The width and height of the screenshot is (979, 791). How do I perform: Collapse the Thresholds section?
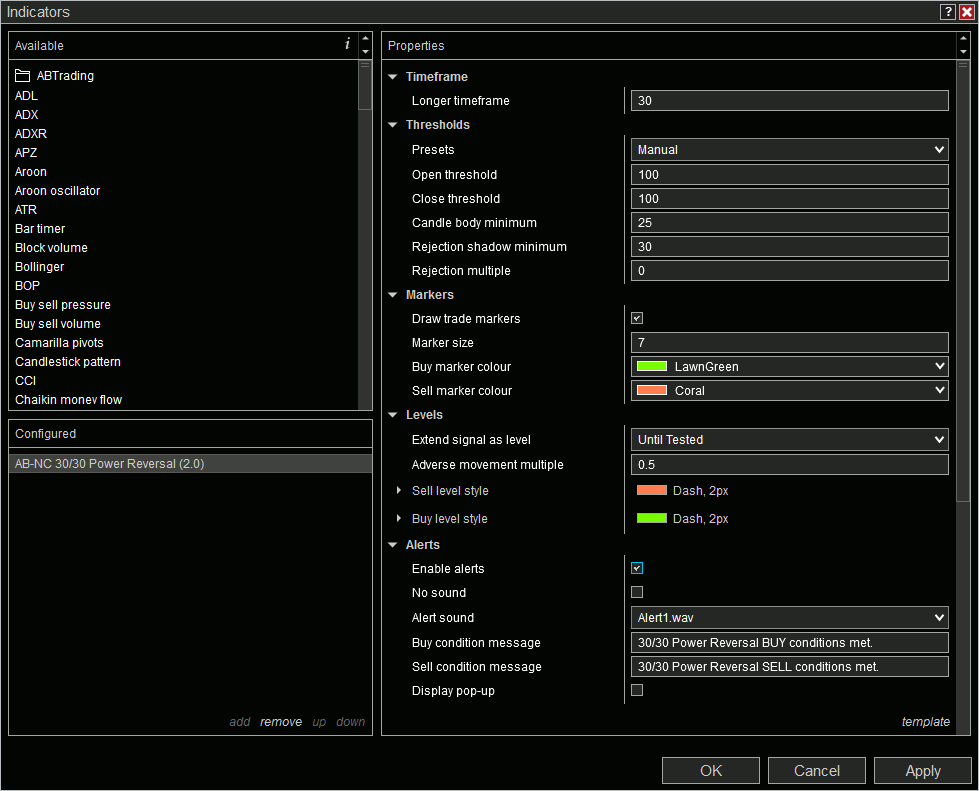(393, 125)
